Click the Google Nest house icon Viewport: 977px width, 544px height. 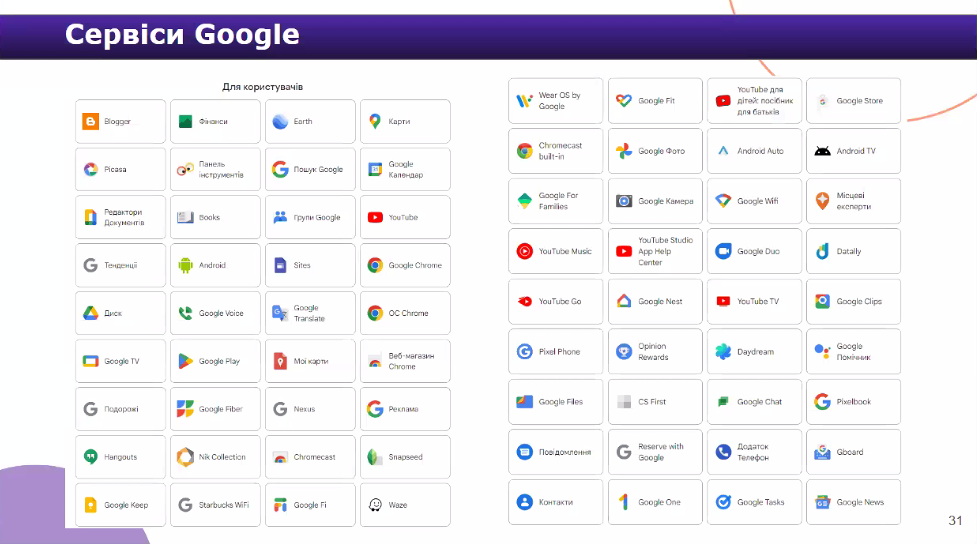[623, 301]
